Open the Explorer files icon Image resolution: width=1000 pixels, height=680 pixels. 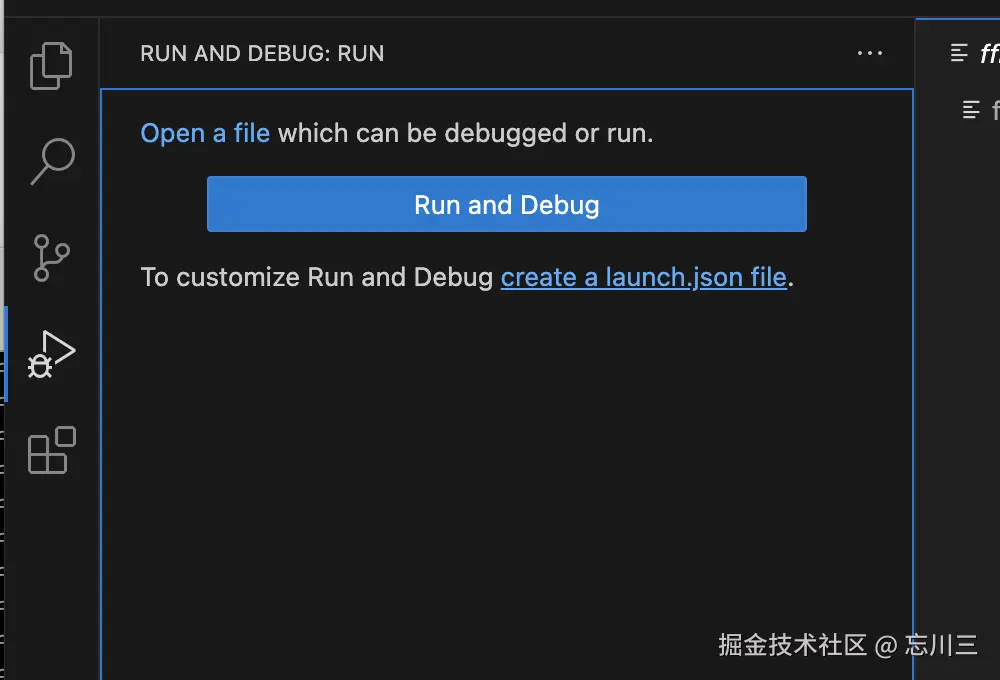[51, 66]
